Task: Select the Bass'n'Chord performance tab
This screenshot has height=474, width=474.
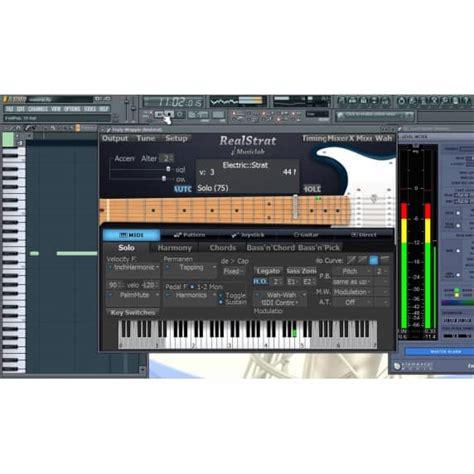Action: (x=271, y=248)
